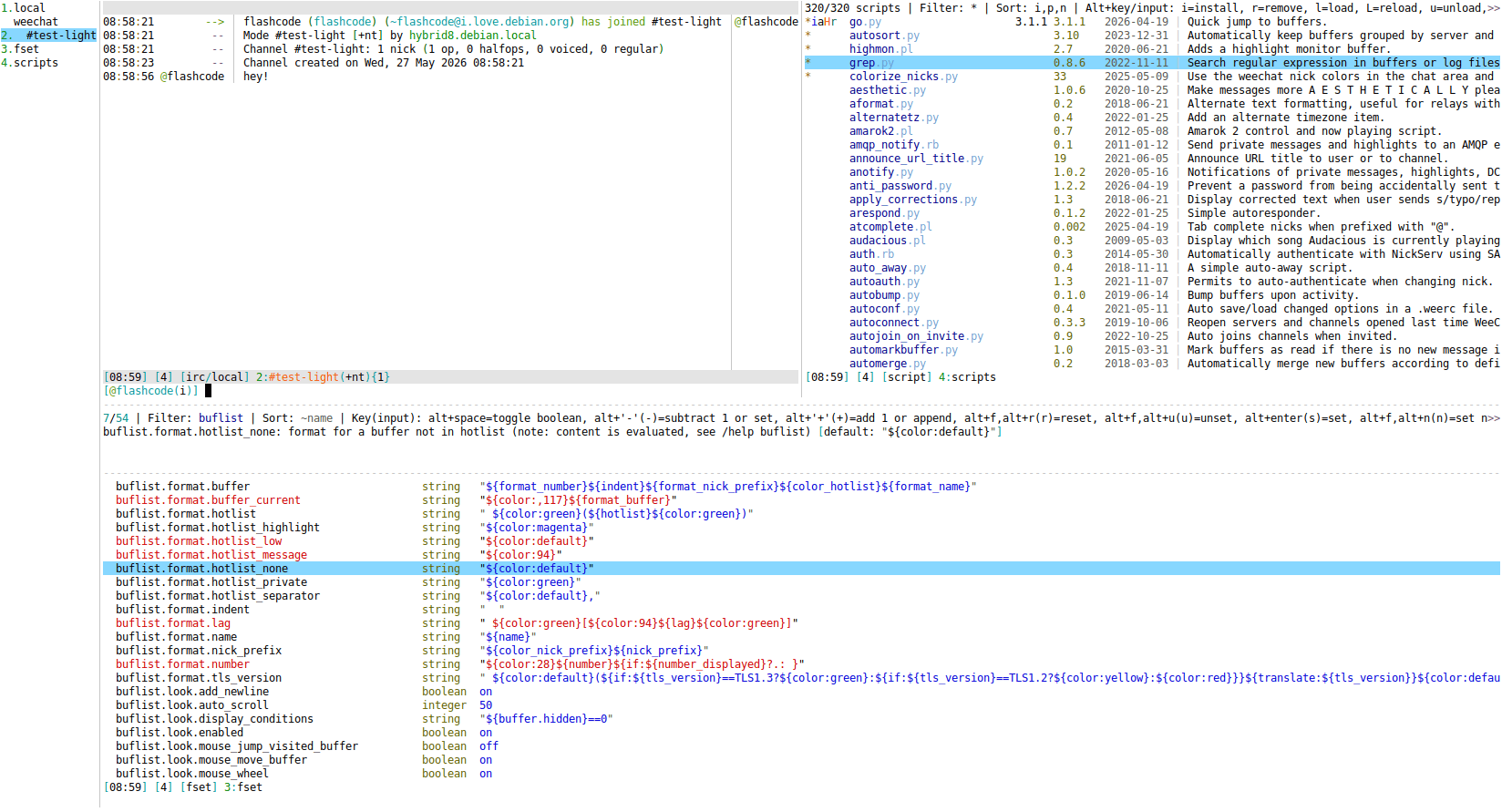
Task: Select the highlighted grep.py script
Action: point(1151,63)
